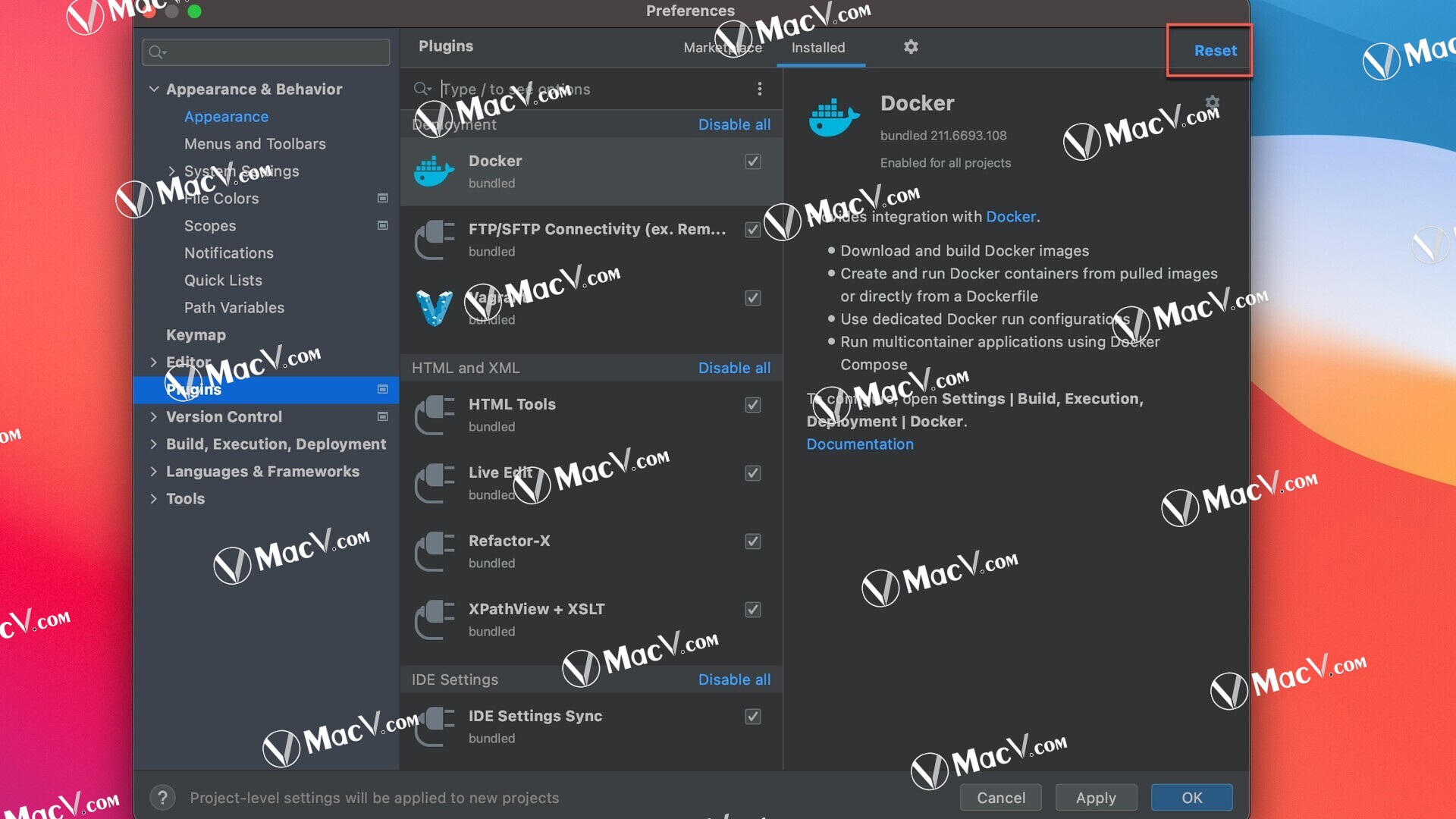Click the IDE Settings Sync plugin icon
Image resolution: width=1456 pixels, height=819 pixels.
[434, 726]
